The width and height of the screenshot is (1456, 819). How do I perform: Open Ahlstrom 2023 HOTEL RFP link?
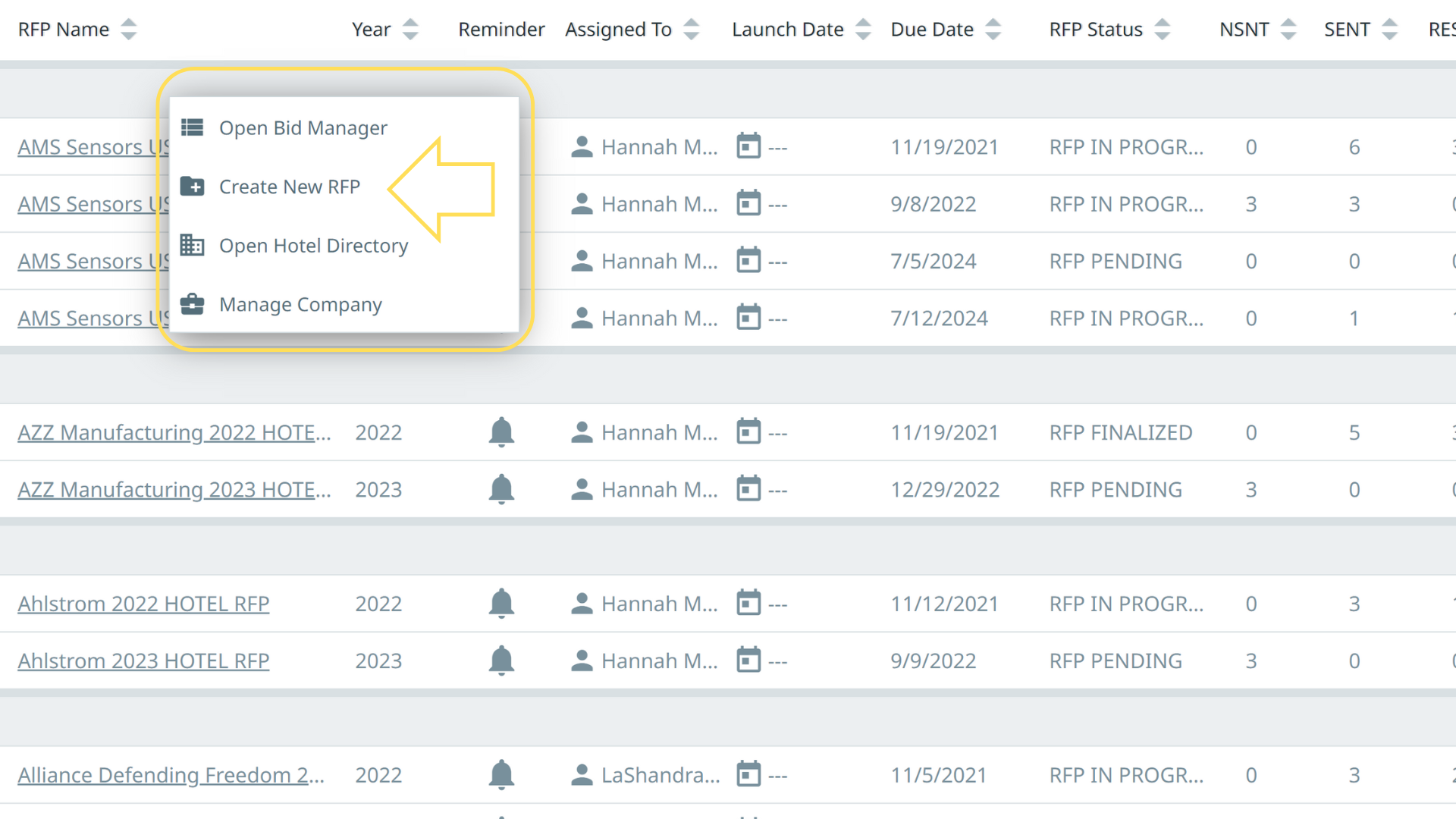pyautogui.click(x=143, y=661)
